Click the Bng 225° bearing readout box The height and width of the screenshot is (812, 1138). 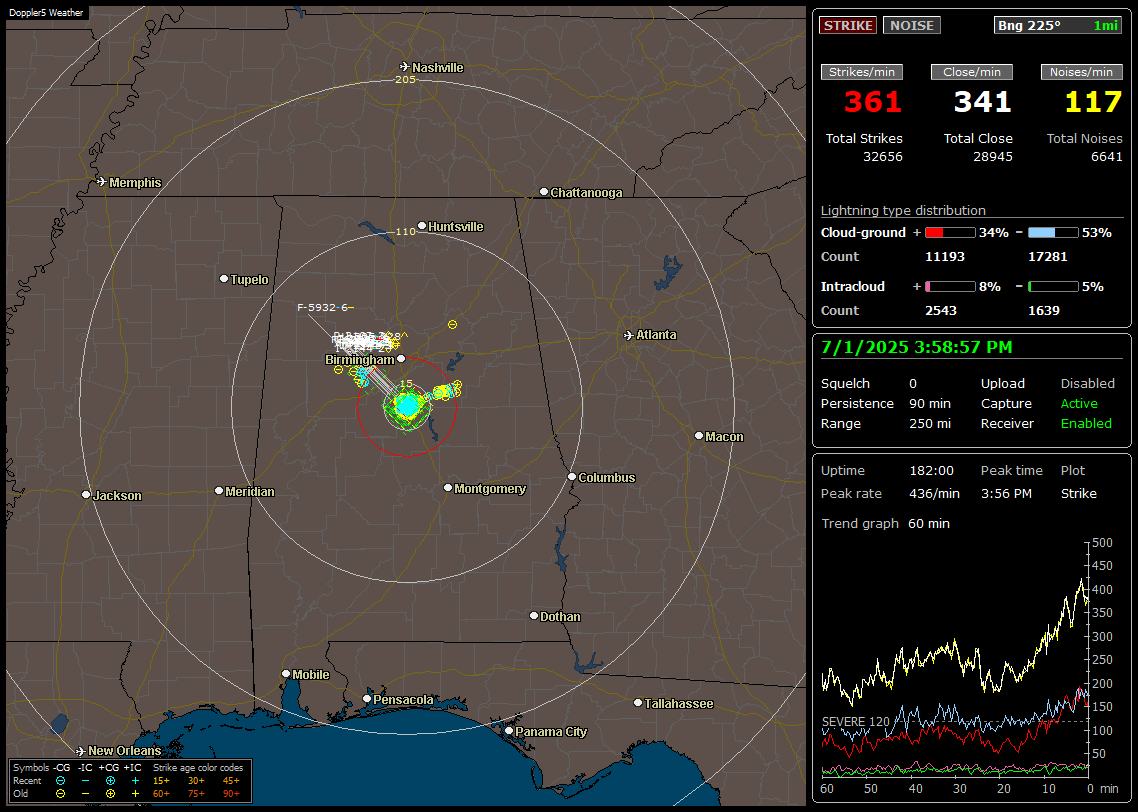1058,25
